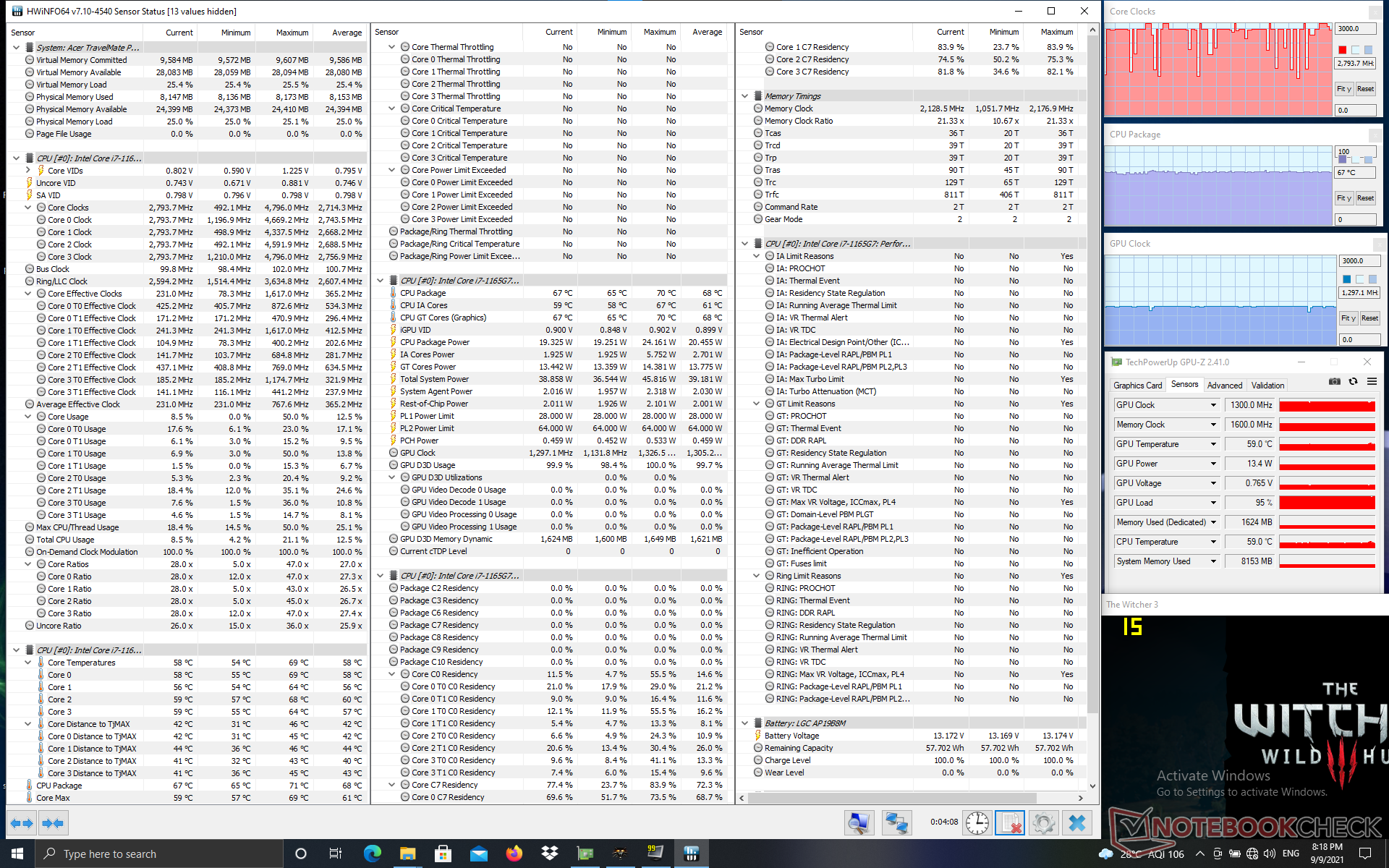
Task: Collapse the Core Clocks tree node
Action: click(28, 208)
